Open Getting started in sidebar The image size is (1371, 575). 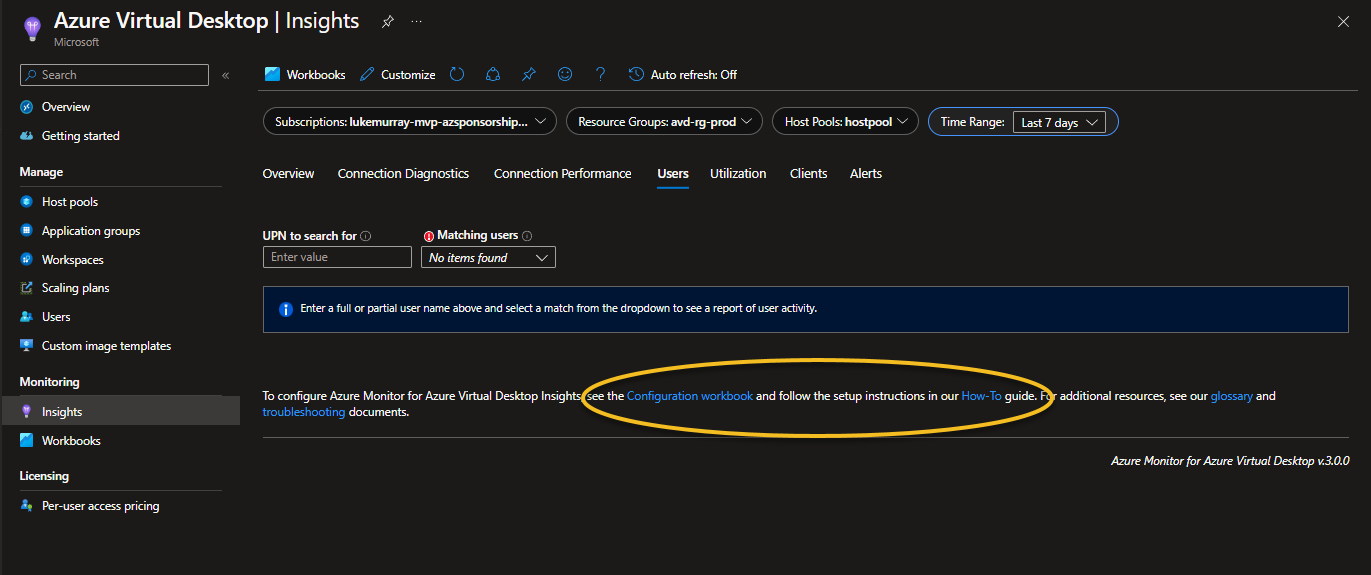pyautogui.click(x=80, y=136)
